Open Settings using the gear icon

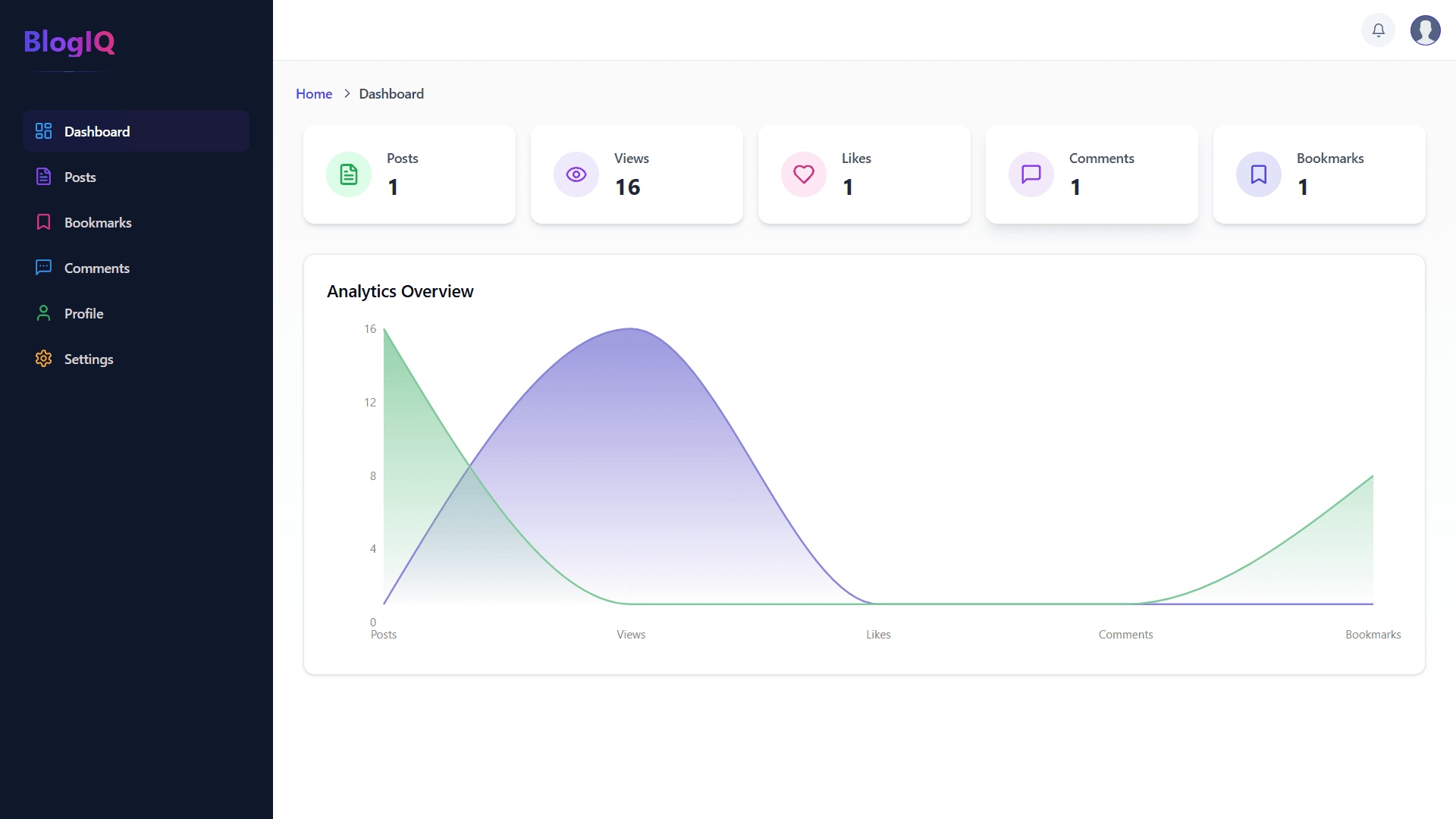point(43,359)
